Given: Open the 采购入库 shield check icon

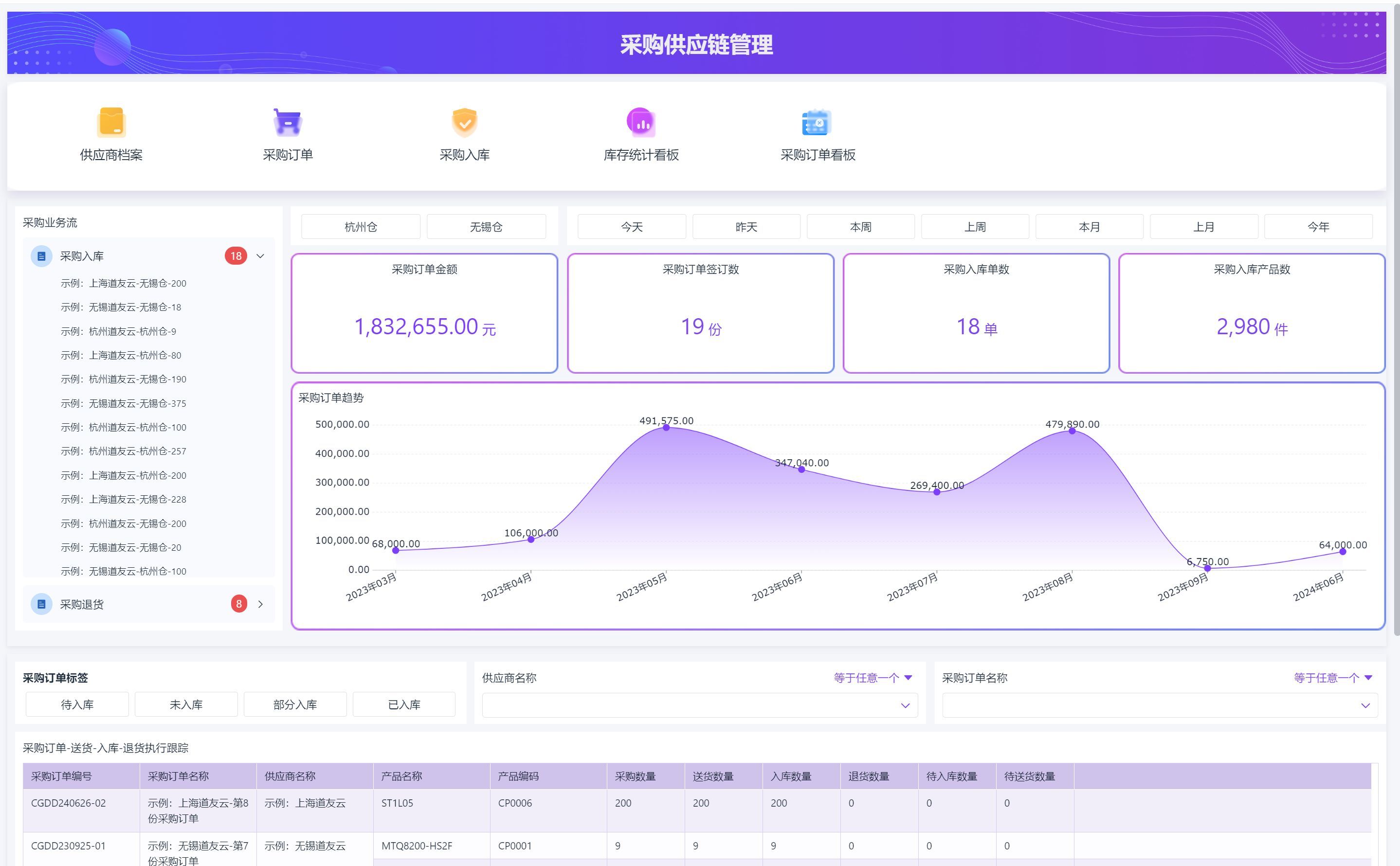Looking at the screenshot, I should (x=464, y=122).
